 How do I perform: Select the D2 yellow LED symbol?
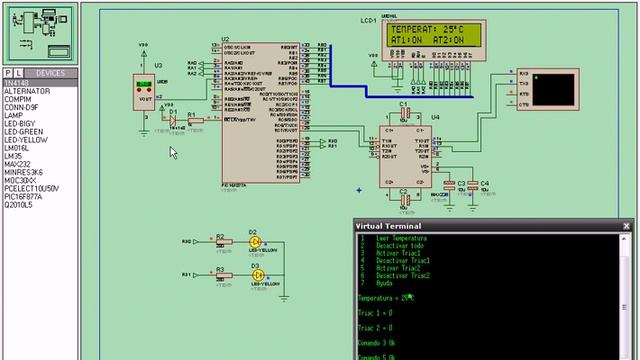pyautogui.click(x=256, y=242)
